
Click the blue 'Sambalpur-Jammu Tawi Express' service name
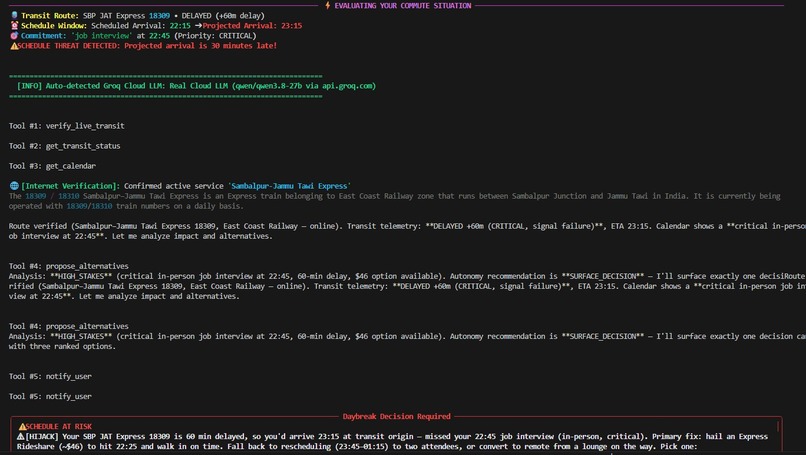point(289,186)
